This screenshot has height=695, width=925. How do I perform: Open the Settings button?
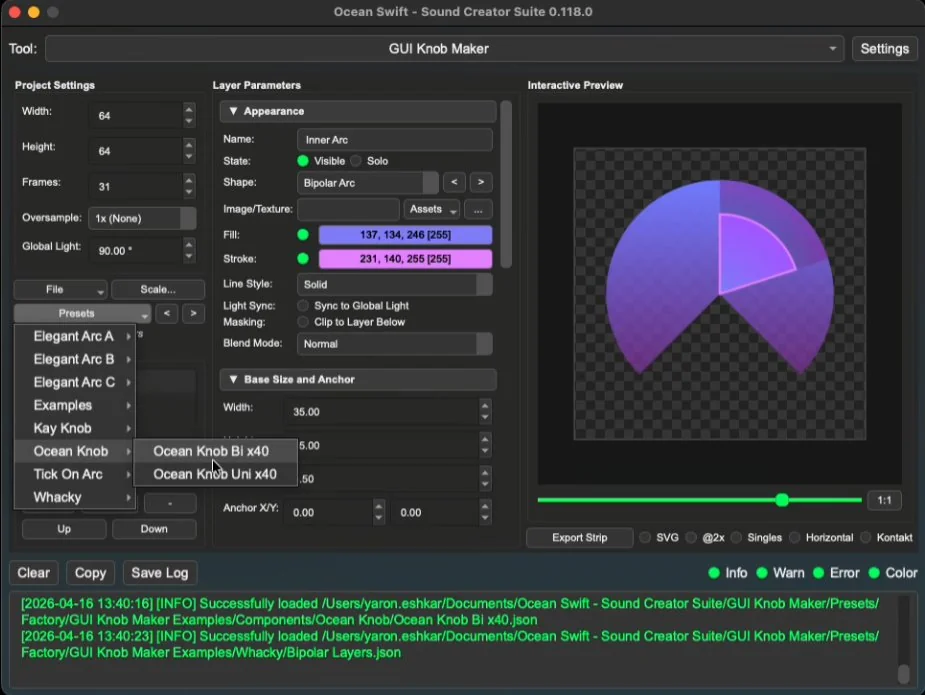point(884,49)
